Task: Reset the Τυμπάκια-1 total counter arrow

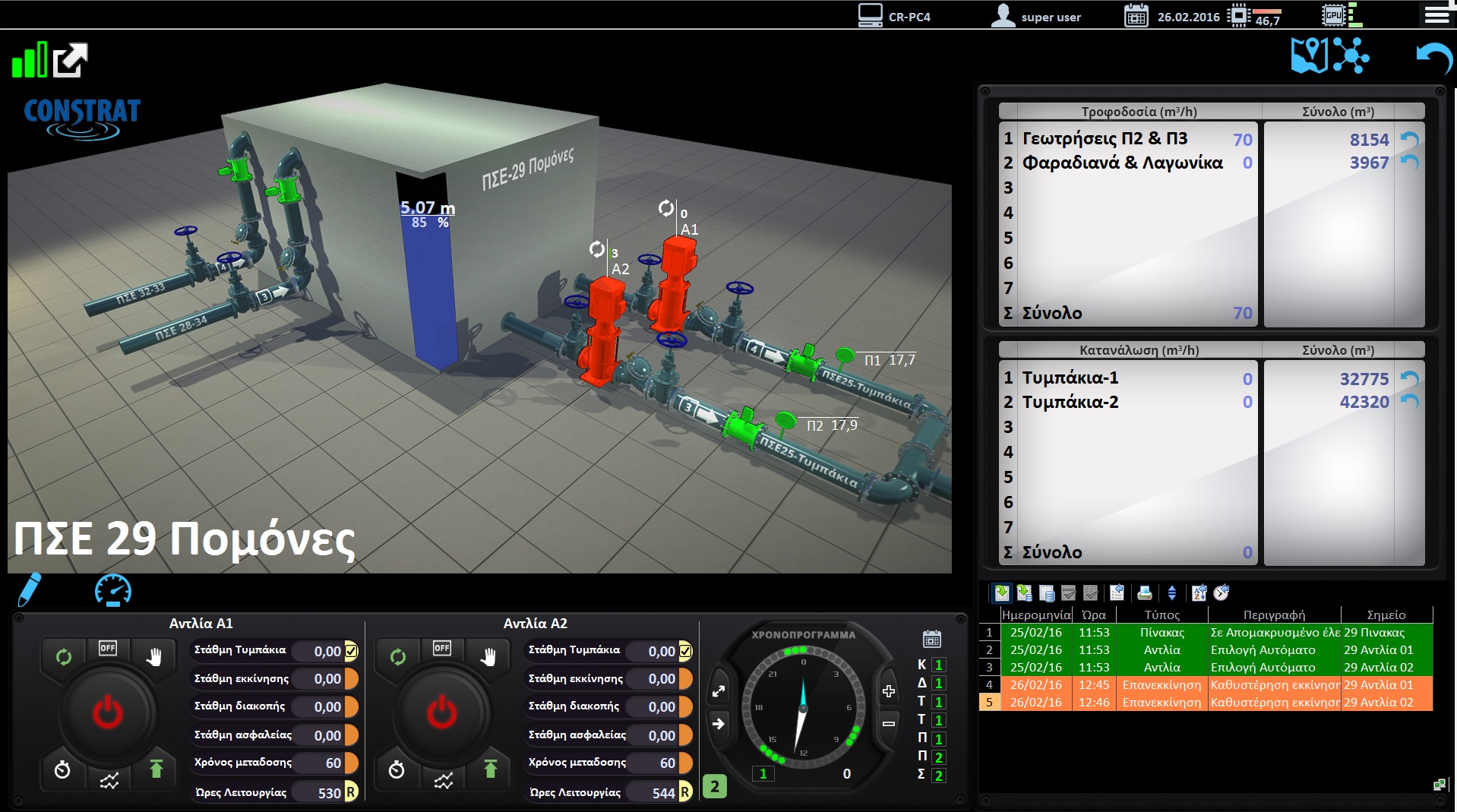Action: [1409, 378]
